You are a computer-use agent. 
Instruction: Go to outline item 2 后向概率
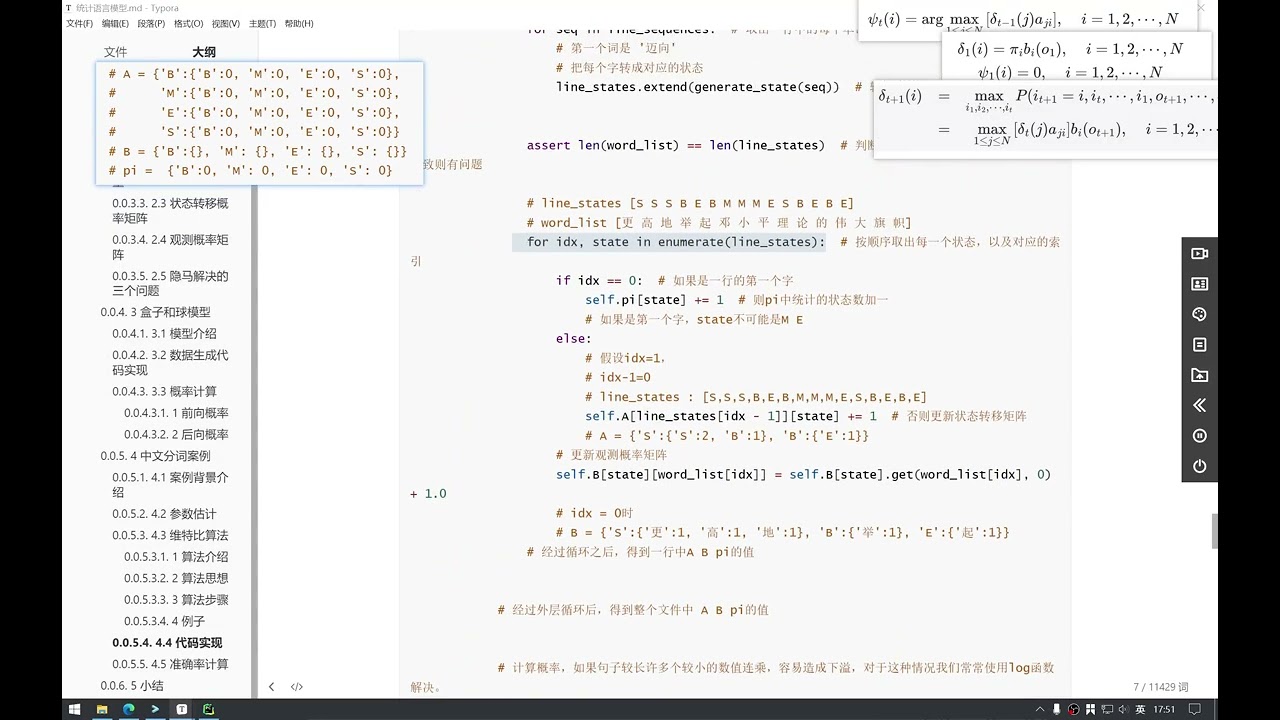click(x=176, y=435)
